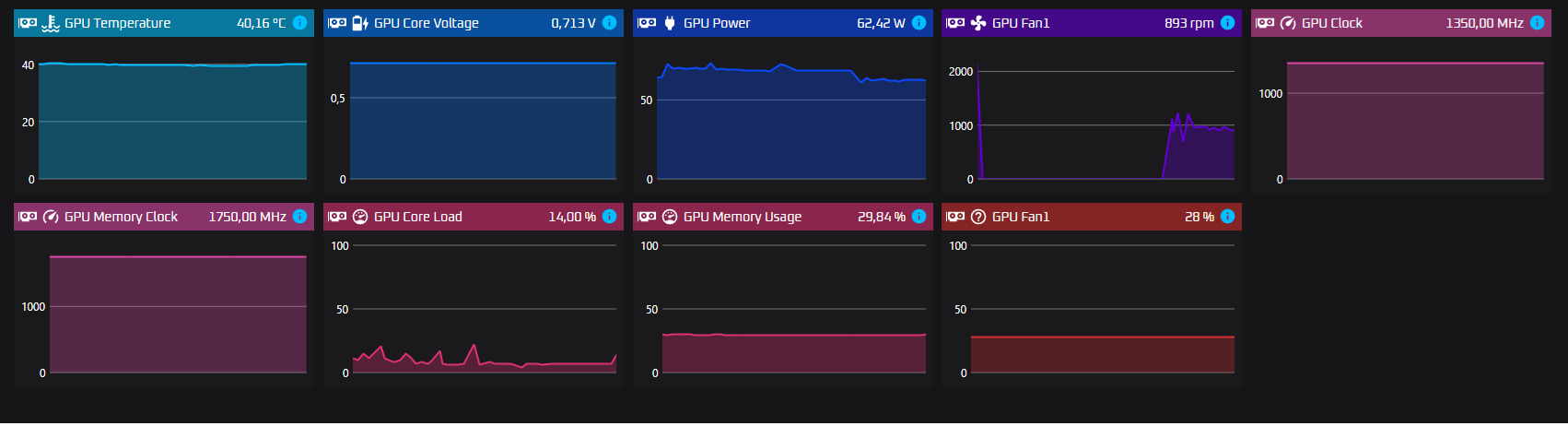Click the info icon next to 0,713 V
This screenshot has height=426, width=1568.
609,23
